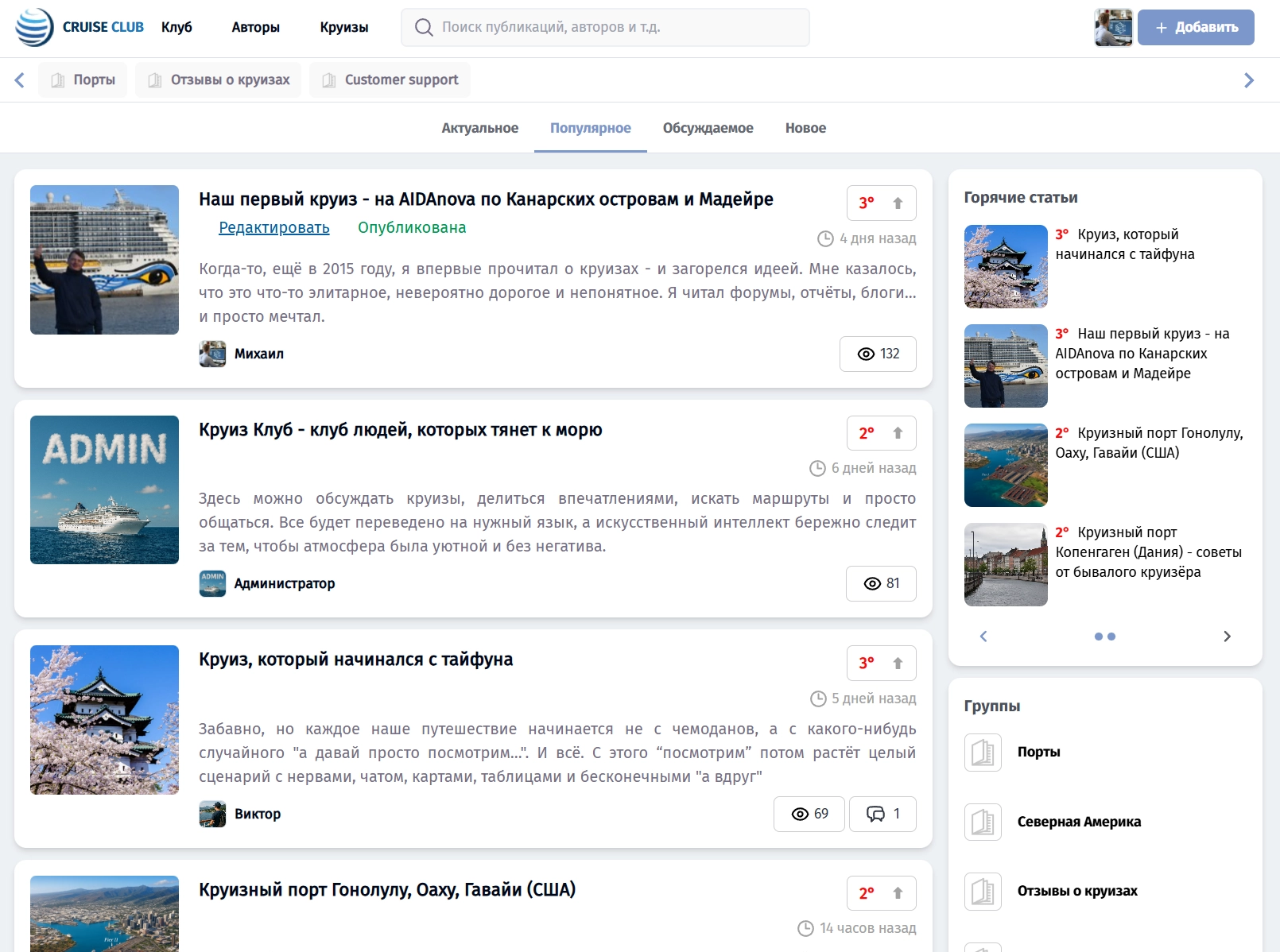The image size is (1280, 952).
Task: Open your profile avatar
Action: 1113,27
